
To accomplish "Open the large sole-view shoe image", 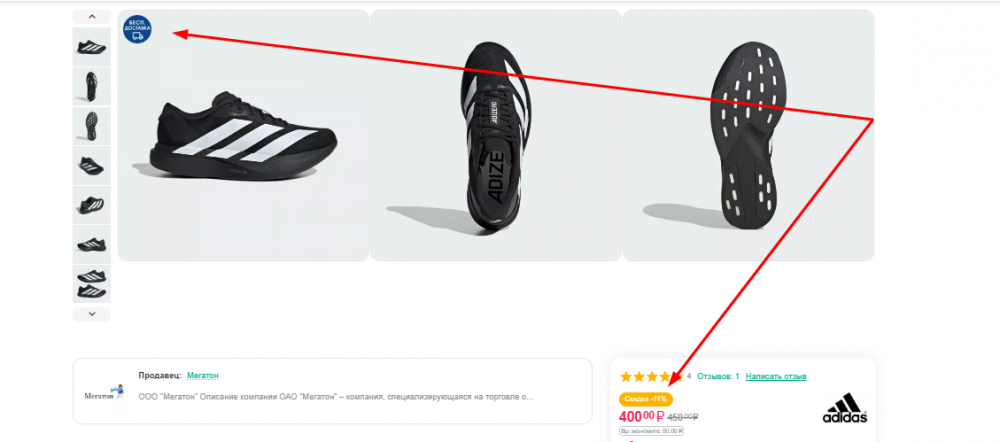I will coord(748,136).
